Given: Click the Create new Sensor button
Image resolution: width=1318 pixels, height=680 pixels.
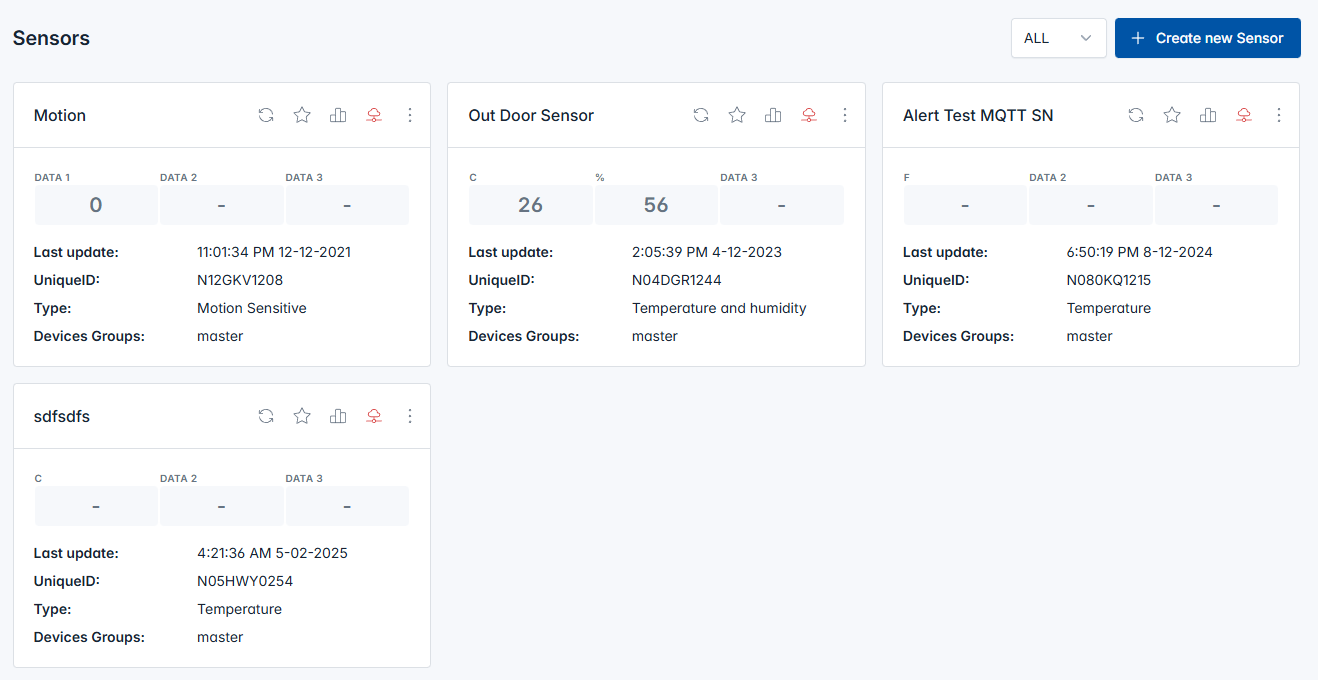Looking at the screenshot, I should tap(1207, 38).
